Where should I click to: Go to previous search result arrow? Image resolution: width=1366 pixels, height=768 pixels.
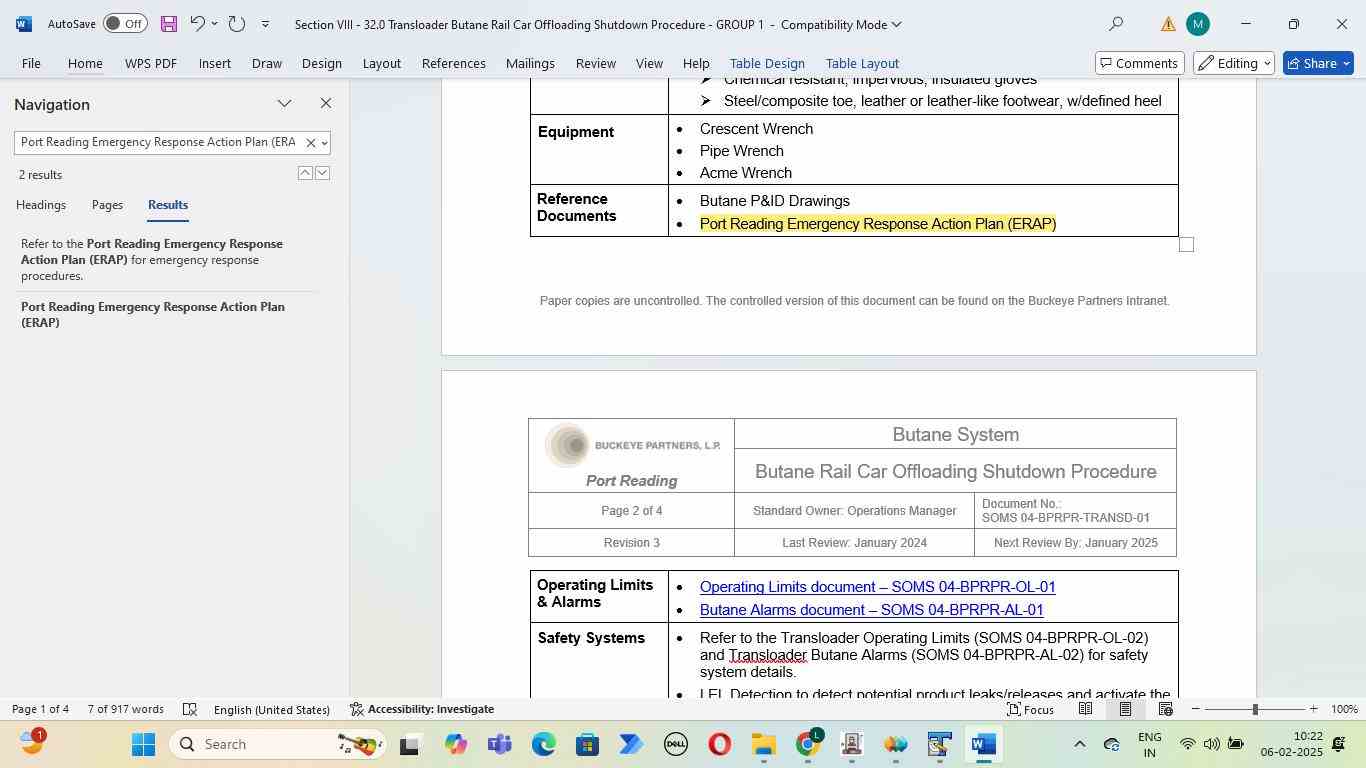point(305,174)
